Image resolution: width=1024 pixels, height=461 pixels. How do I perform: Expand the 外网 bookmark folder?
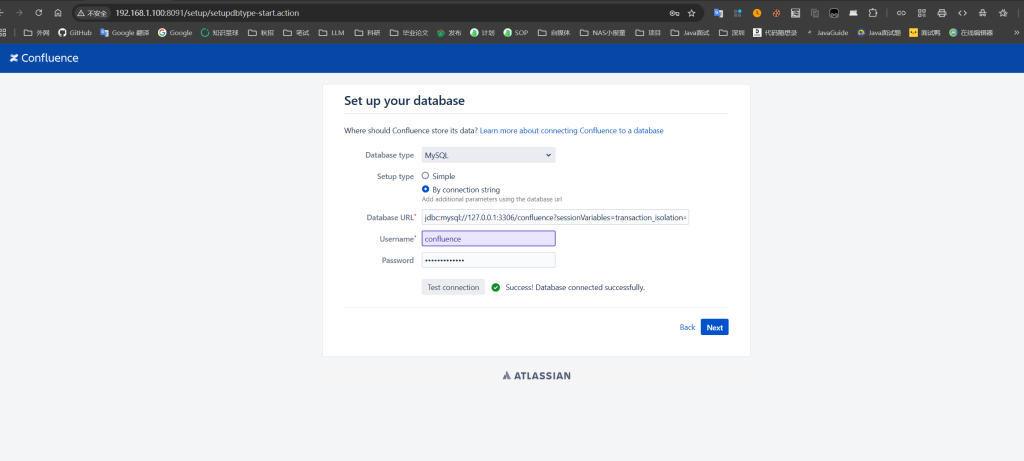[36, 32]
